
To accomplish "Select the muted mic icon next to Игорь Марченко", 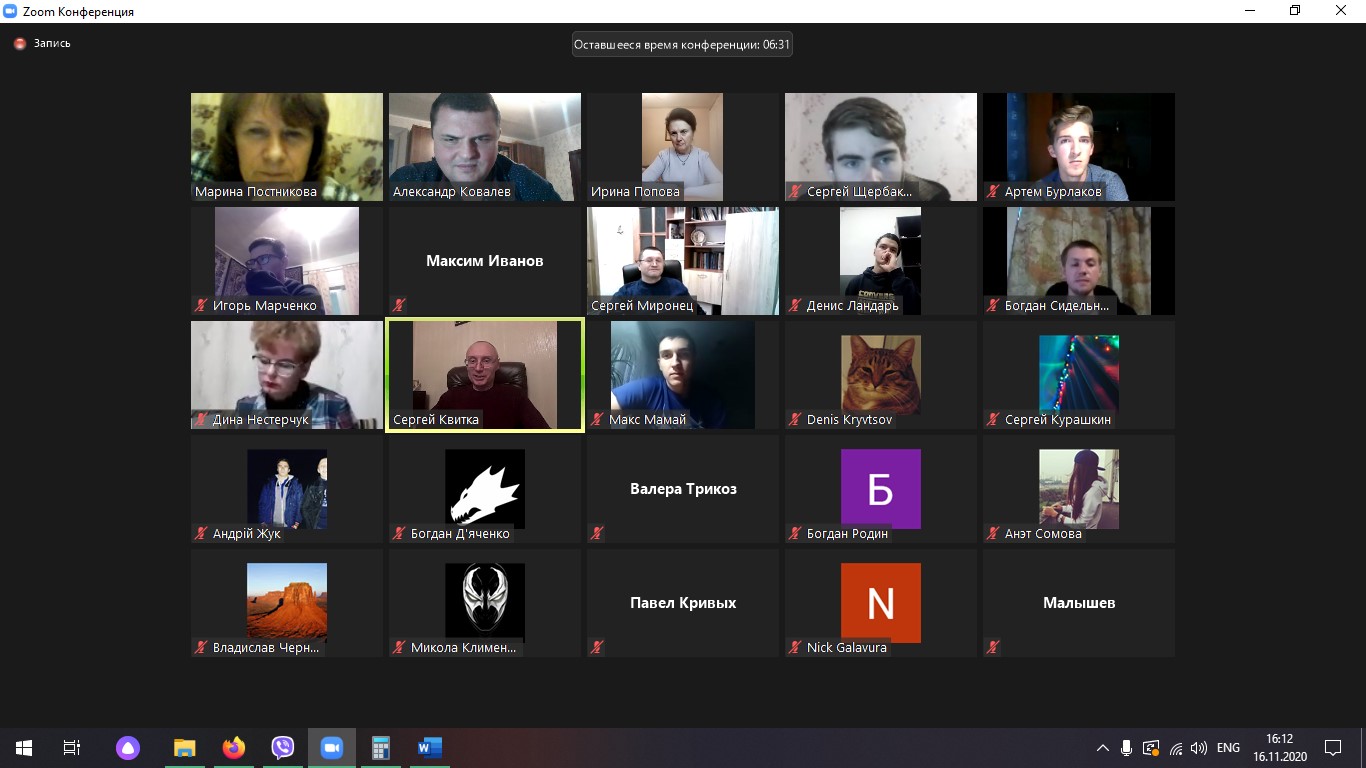I will tap(202, 306).
